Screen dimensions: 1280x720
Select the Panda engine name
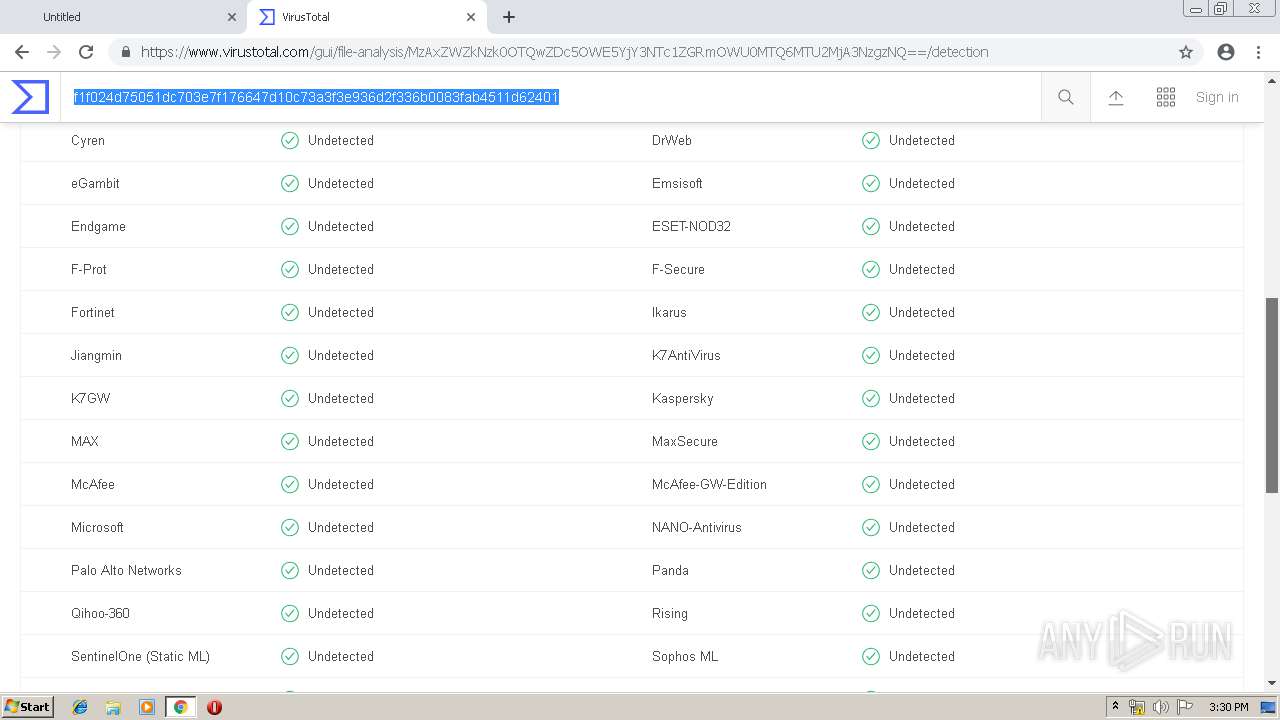(x=670, y=570)
